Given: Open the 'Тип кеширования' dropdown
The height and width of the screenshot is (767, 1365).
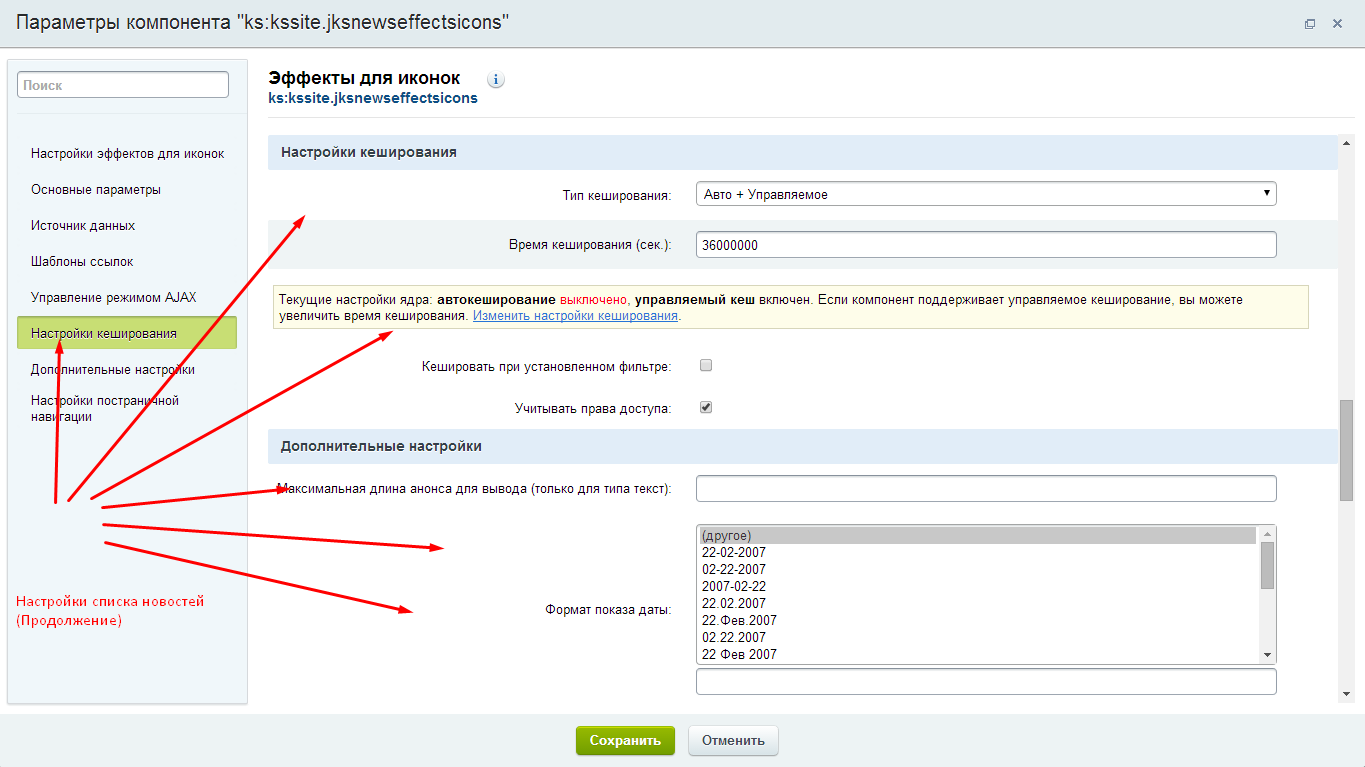Looking at the screenshot, I should [985, 193].
